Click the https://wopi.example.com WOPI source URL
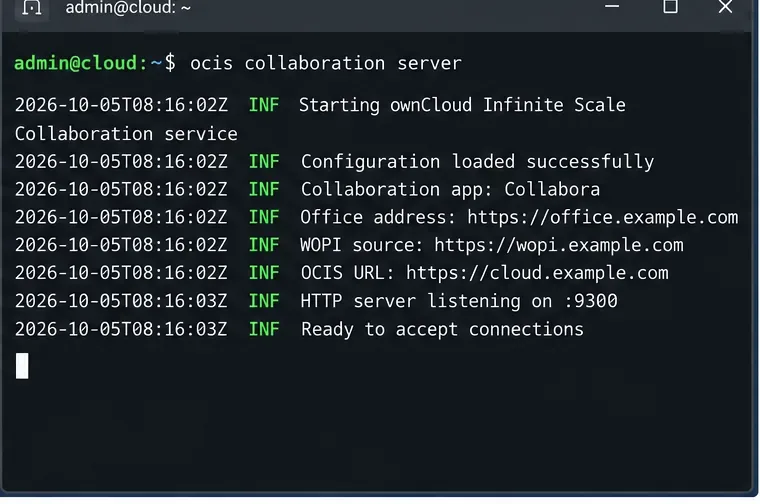 coord(559,245)
